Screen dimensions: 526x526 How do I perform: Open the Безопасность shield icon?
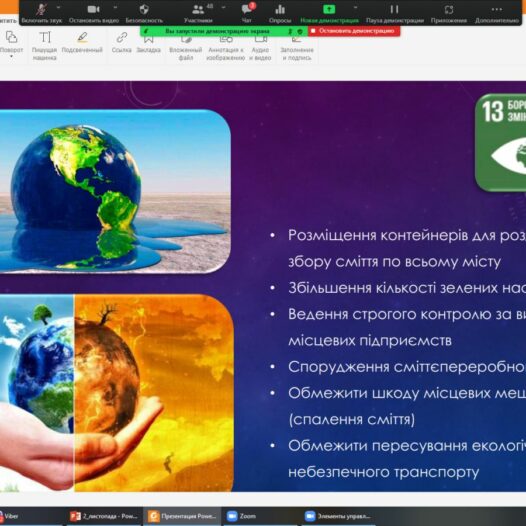coord(144,13)
